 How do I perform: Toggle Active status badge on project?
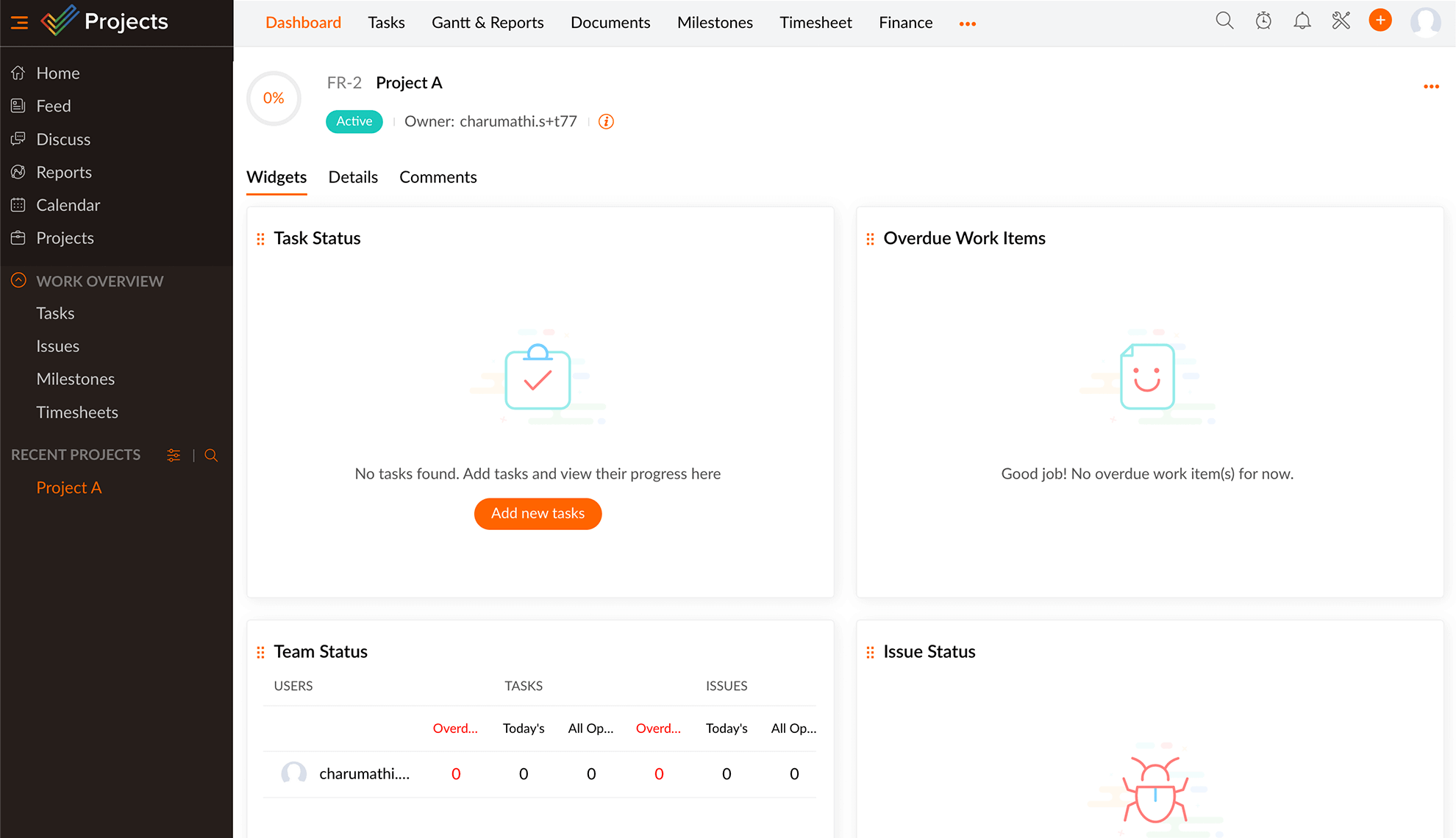(x=353, y=121)
